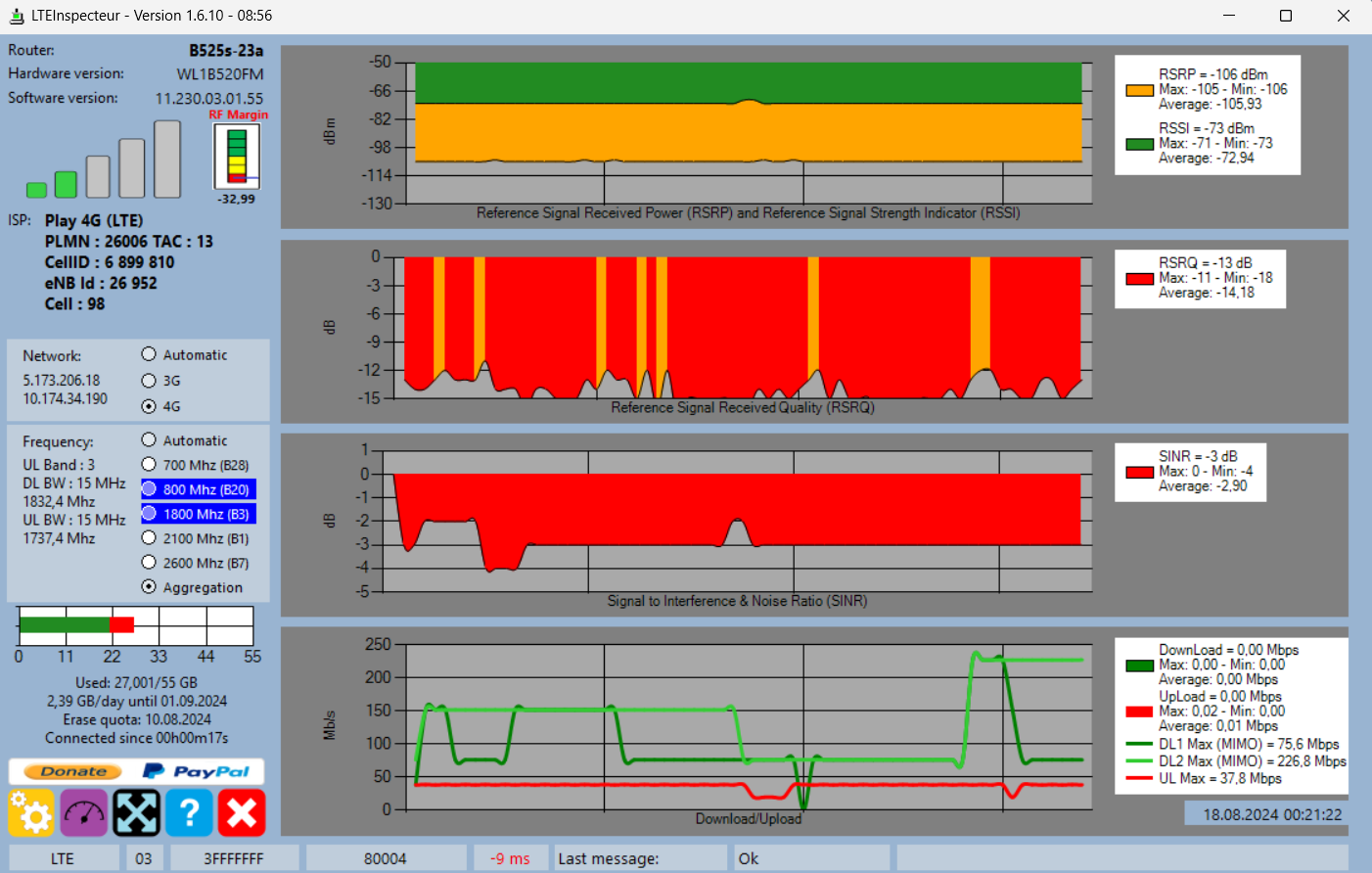Screen dimensions: 1372x873
Task: Click the IP address 10.174.34.190
Action: point(66,398)
